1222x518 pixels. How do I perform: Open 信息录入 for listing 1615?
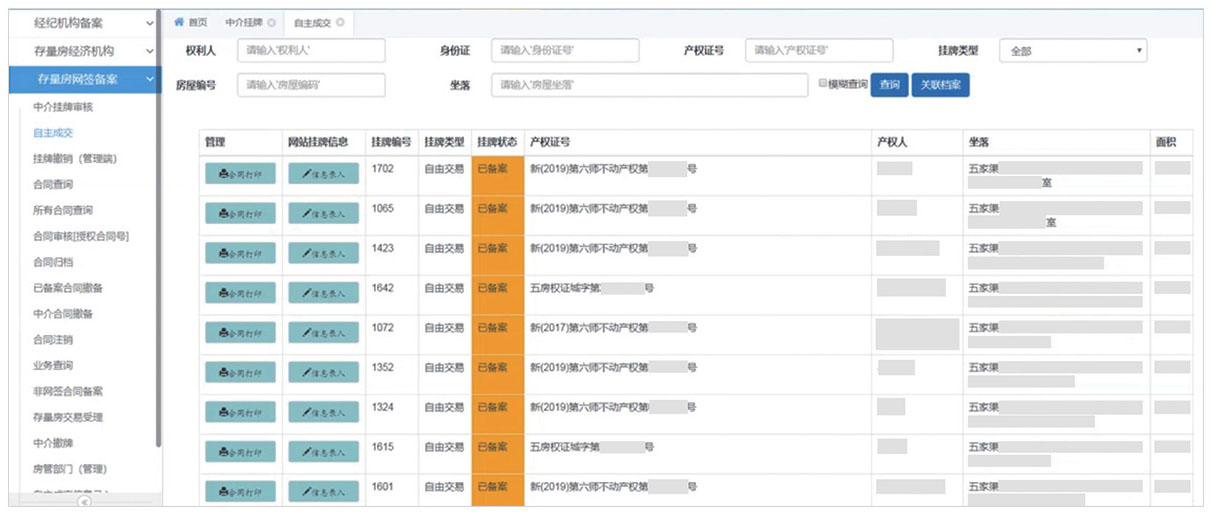tap(323, 452)
